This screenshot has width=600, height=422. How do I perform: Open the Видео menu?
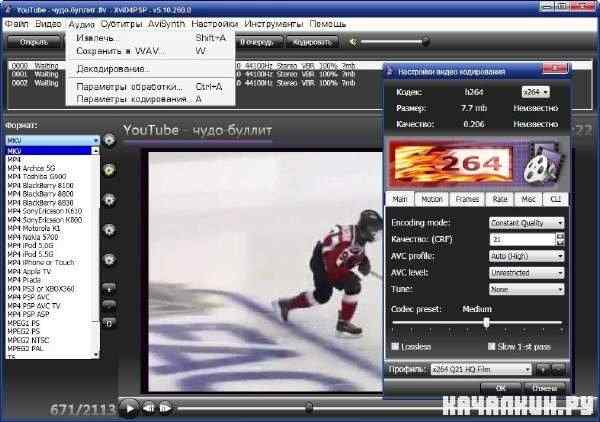(48, 24)
